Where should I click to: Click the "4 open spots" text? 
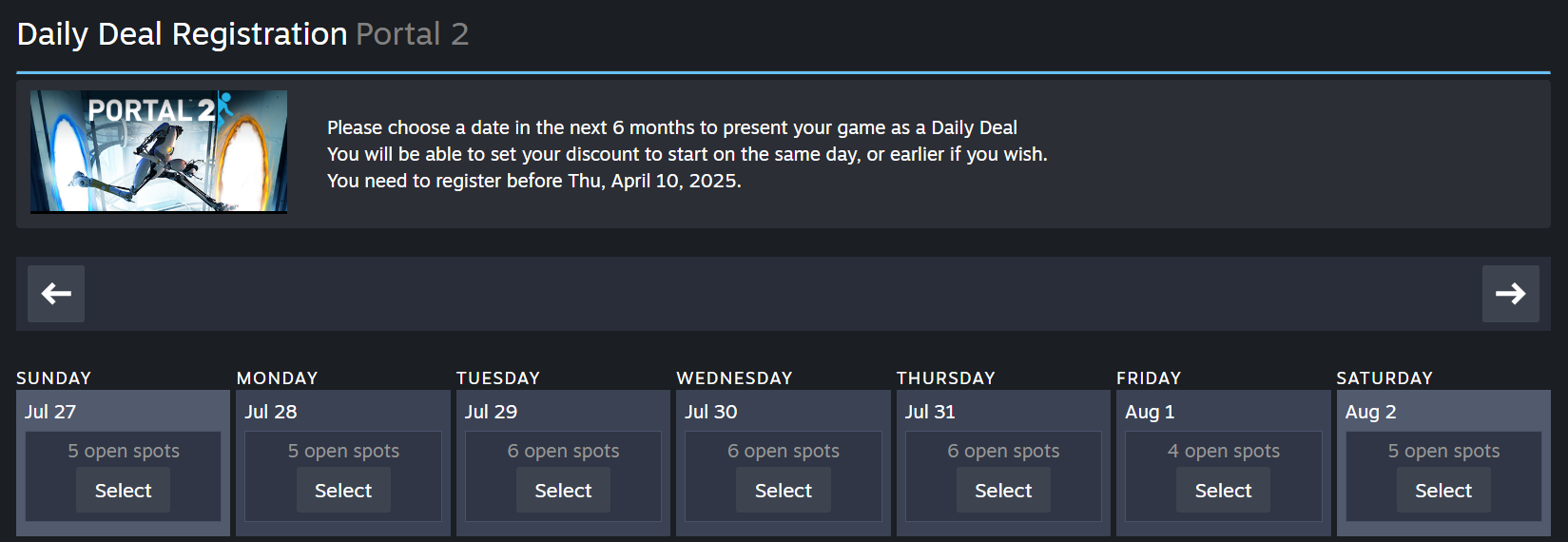[x=1223, y=451]
